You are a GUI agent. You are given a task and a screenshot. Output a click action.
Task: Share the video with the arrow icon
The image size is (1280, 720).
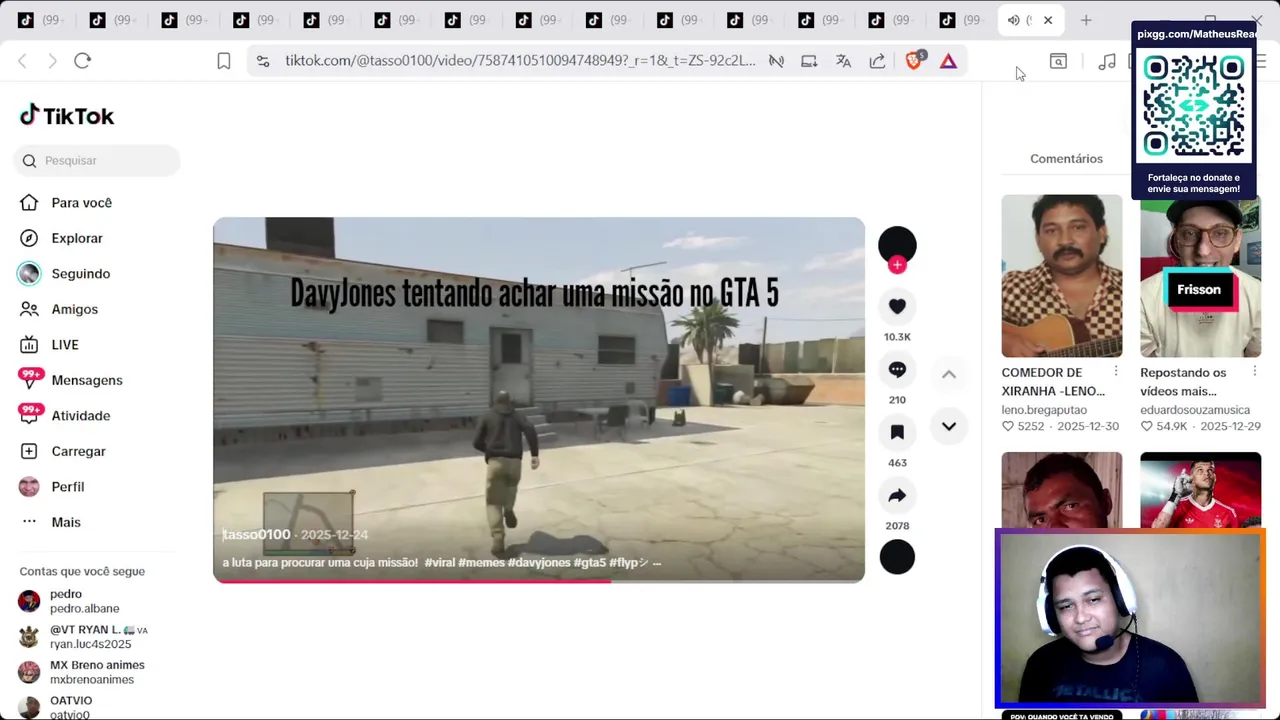pos(897,495)
